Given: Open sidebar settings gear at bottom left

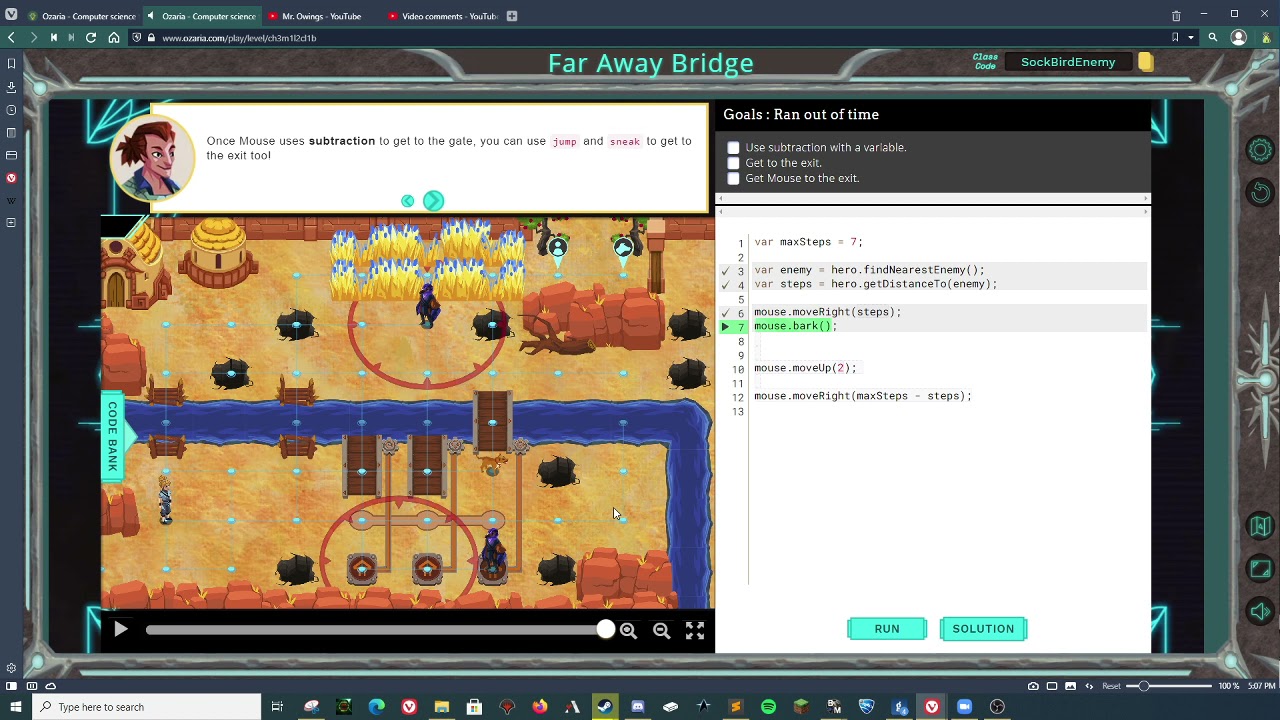Looking at the screenshot, I should (11, 668).
